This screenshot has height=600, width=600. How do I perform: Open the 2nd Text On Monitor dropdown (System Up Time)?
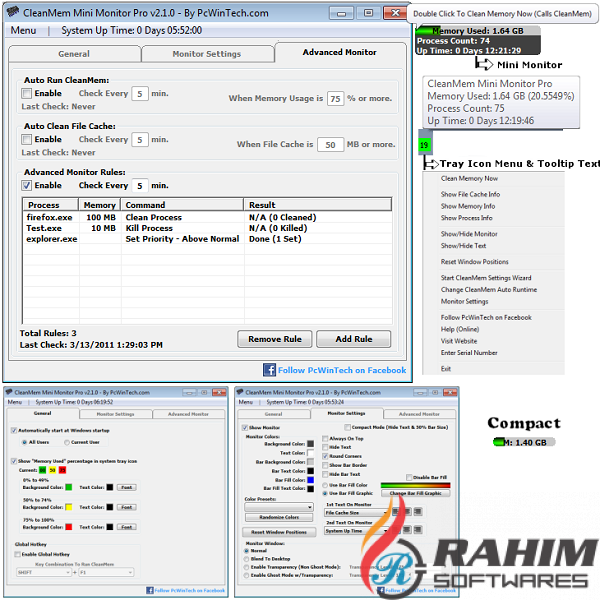point(357,531)
